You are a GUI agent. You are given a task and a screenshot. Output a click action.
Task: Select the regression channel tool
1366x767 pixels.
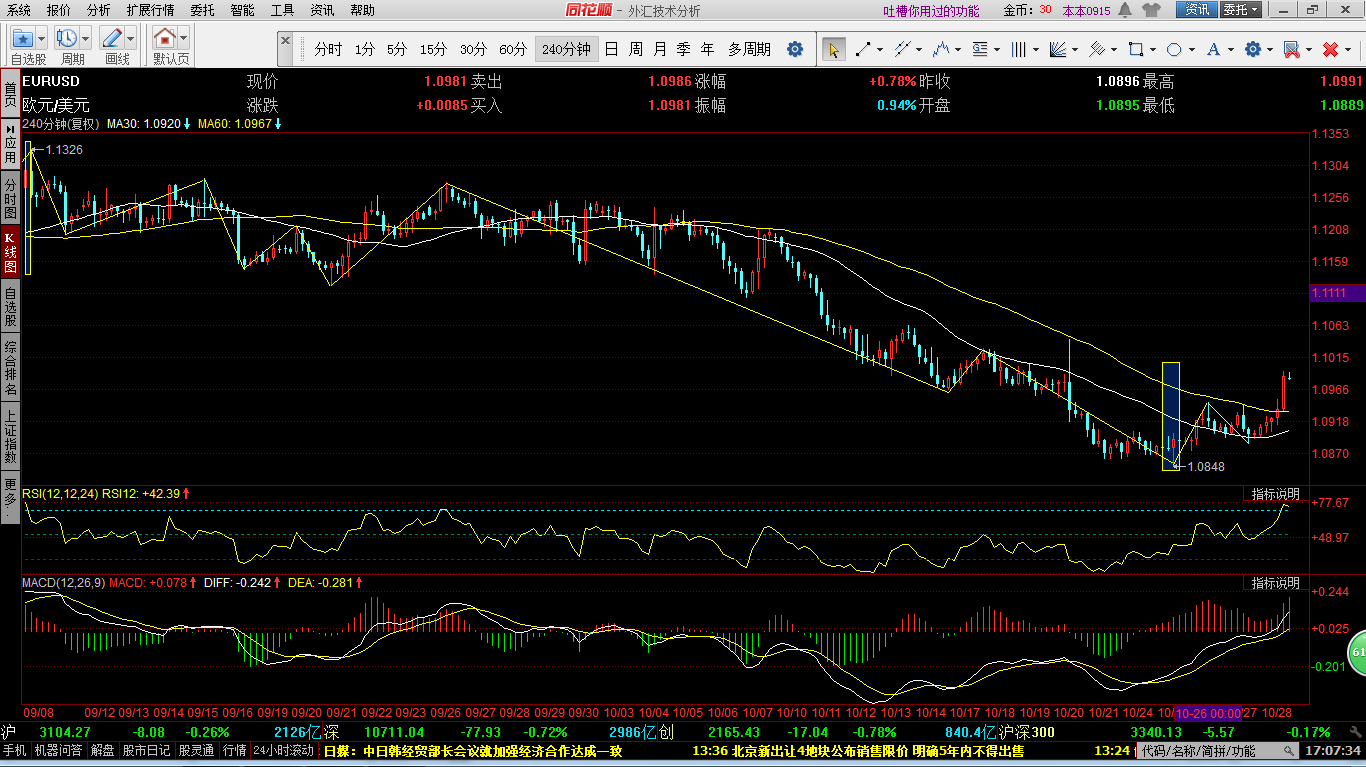pos(1097,49)
